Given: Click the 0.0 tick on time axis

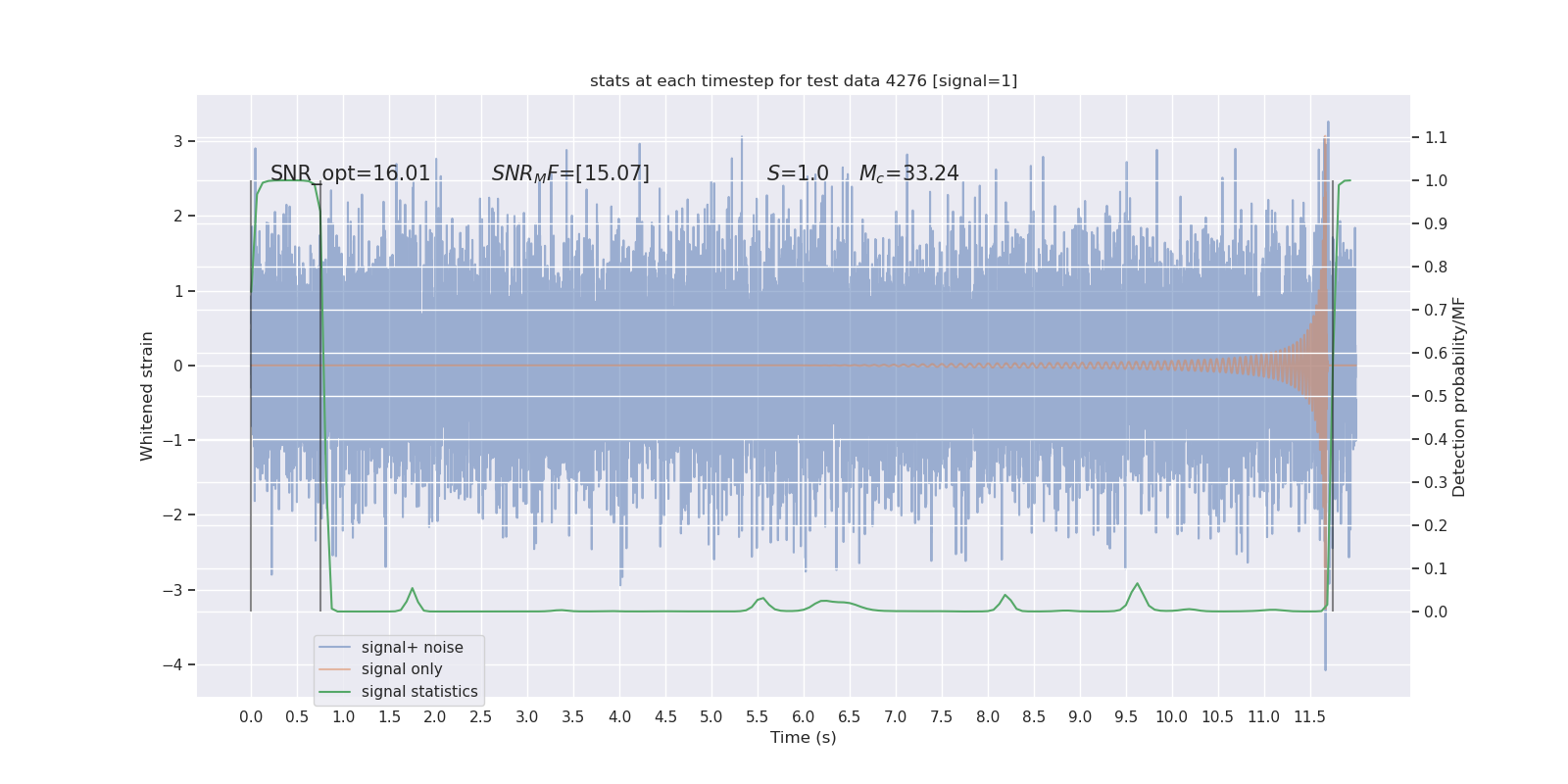Looking at the screenshot, I should pyautogui.click(x=251, y=717).
